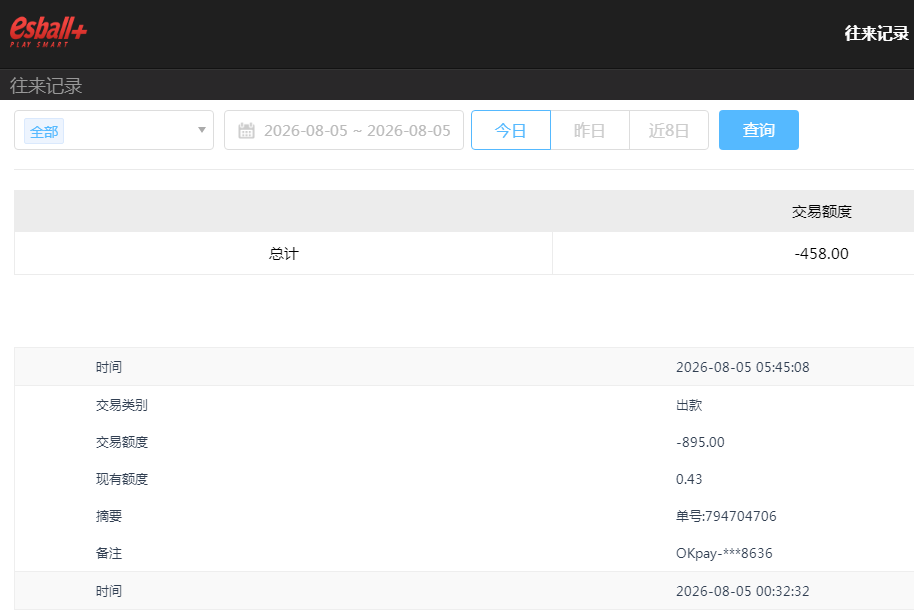Image resolution: width=914 pixels, height=610 pixels.
Task: Click the 交易类别 field label
Action: [122, 405]
